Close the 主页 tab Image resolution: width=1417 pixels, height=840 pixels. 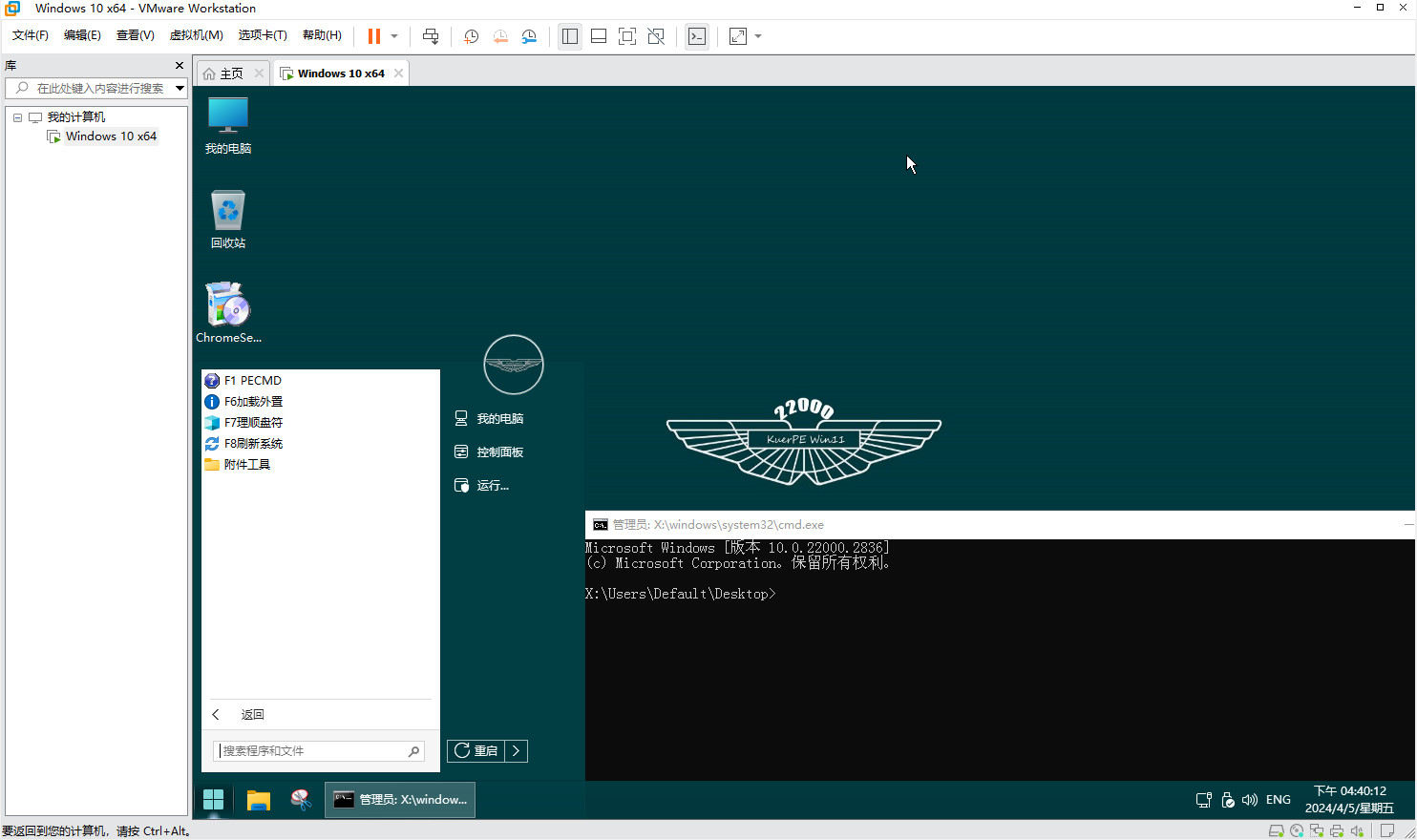[259, 73]
